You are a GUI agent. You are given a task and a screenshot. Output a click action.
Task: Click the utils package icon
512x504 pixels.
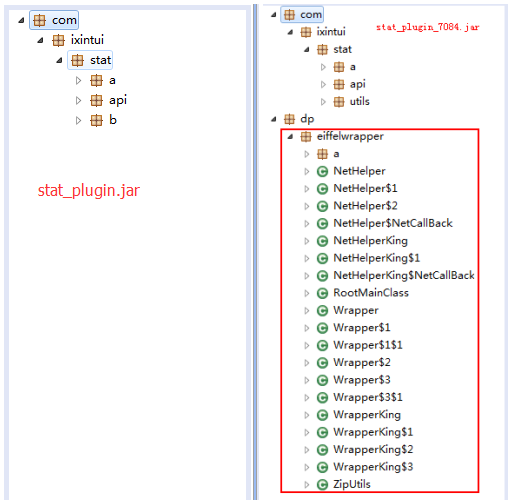point(339,102)
